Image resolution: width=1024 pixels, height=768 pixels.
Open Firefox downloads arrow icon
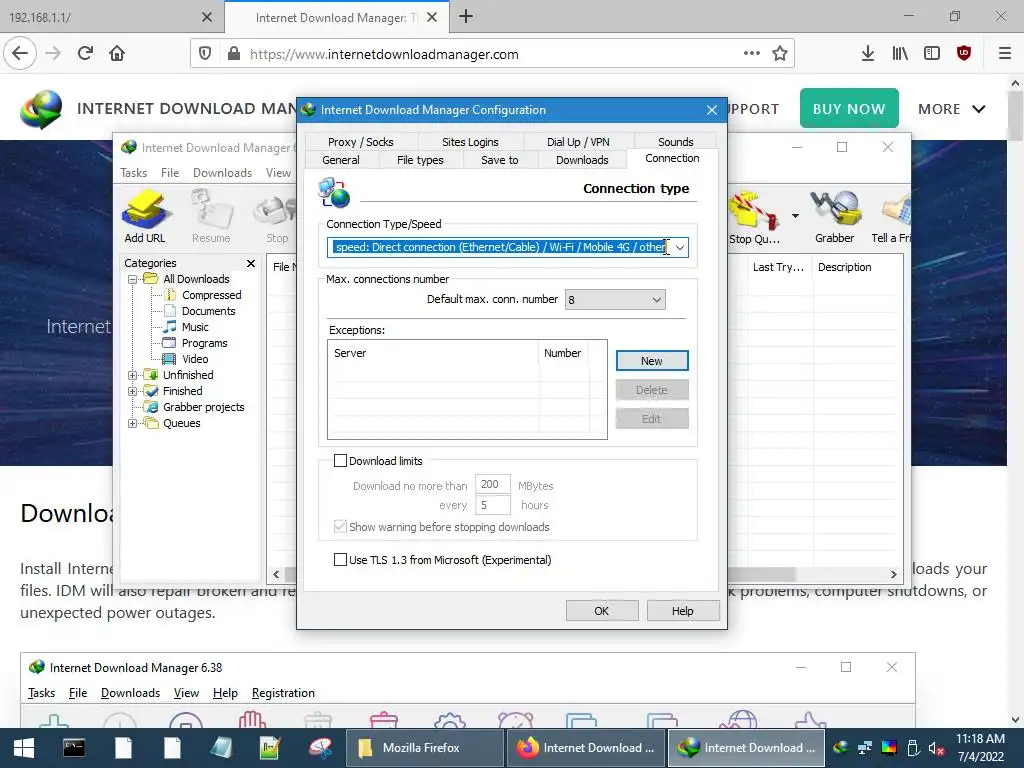tap(867, 54)
